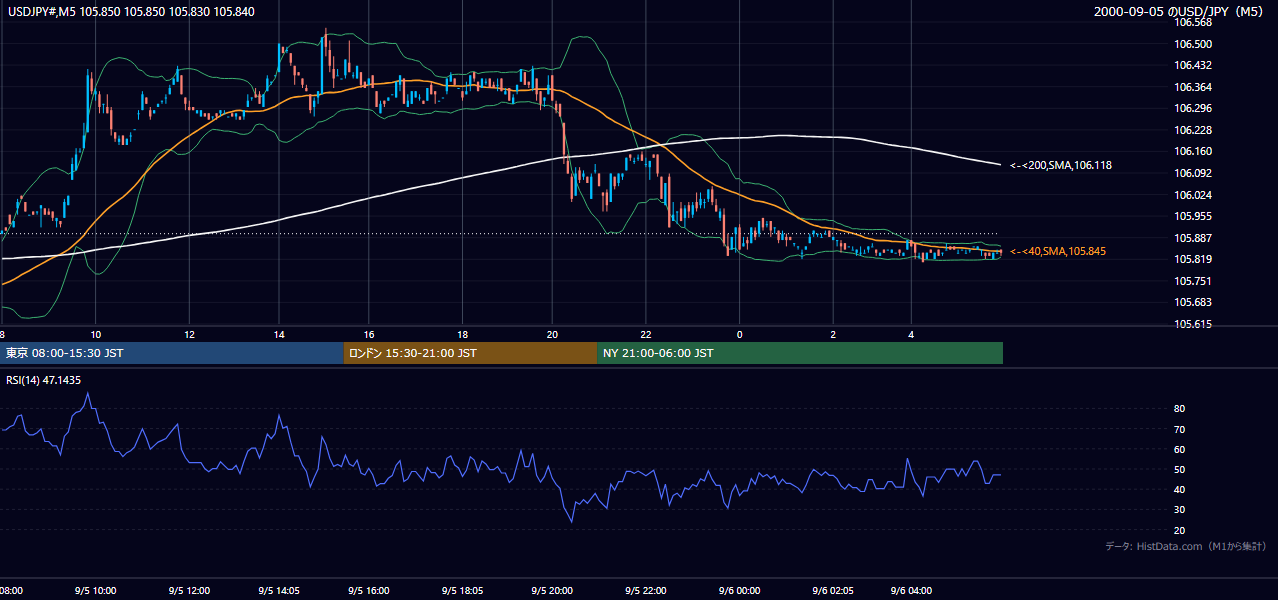Click the 9/6 04:00 time axis label
The image size is (1278, 600).
pyautogui.click(x=911, y=591)
